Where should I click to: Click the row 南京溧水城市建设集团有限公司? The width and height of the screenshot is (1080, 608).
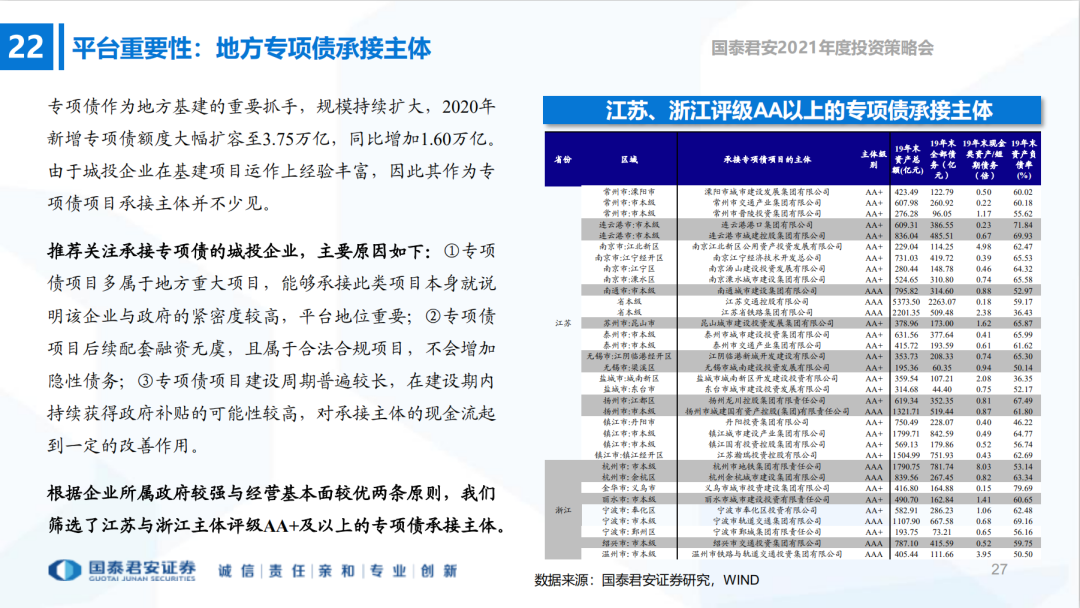[811, 280]
